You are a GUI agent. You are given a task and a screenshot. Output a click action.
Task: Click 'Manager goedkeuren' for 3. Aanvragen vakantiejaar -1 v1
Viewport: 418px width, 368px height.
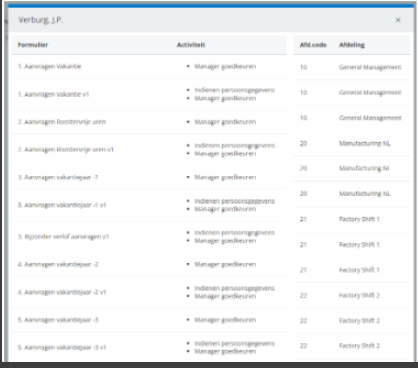[225, 209]
